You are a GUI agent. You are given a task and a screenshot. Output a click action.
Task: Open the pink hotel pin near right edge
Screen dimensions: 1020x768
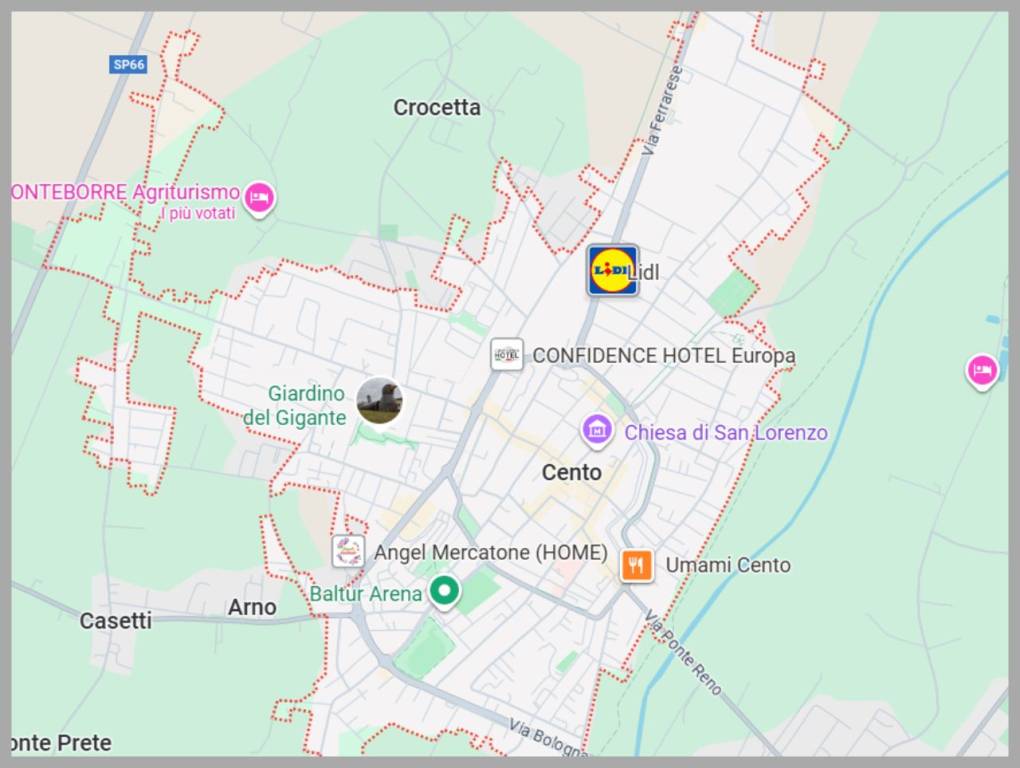982,371
